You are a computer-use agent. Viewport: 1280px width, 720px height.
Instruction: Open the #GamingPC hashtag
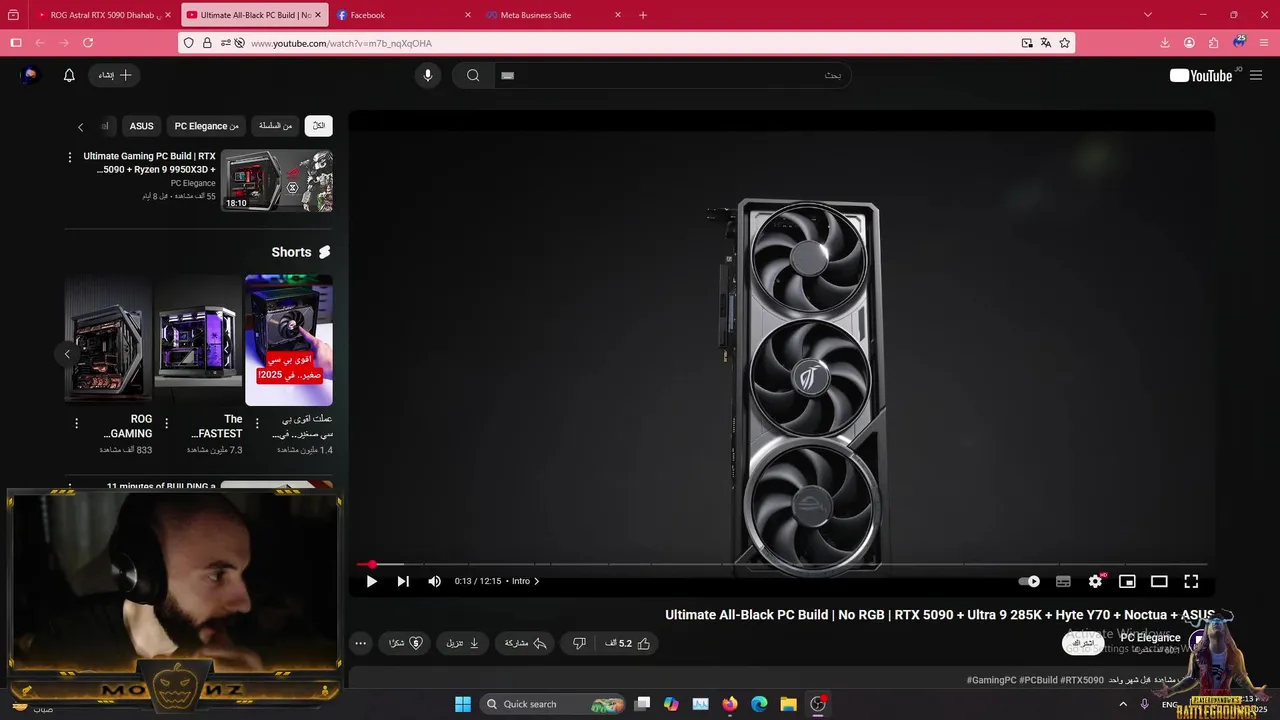click(x=992, y=680)
